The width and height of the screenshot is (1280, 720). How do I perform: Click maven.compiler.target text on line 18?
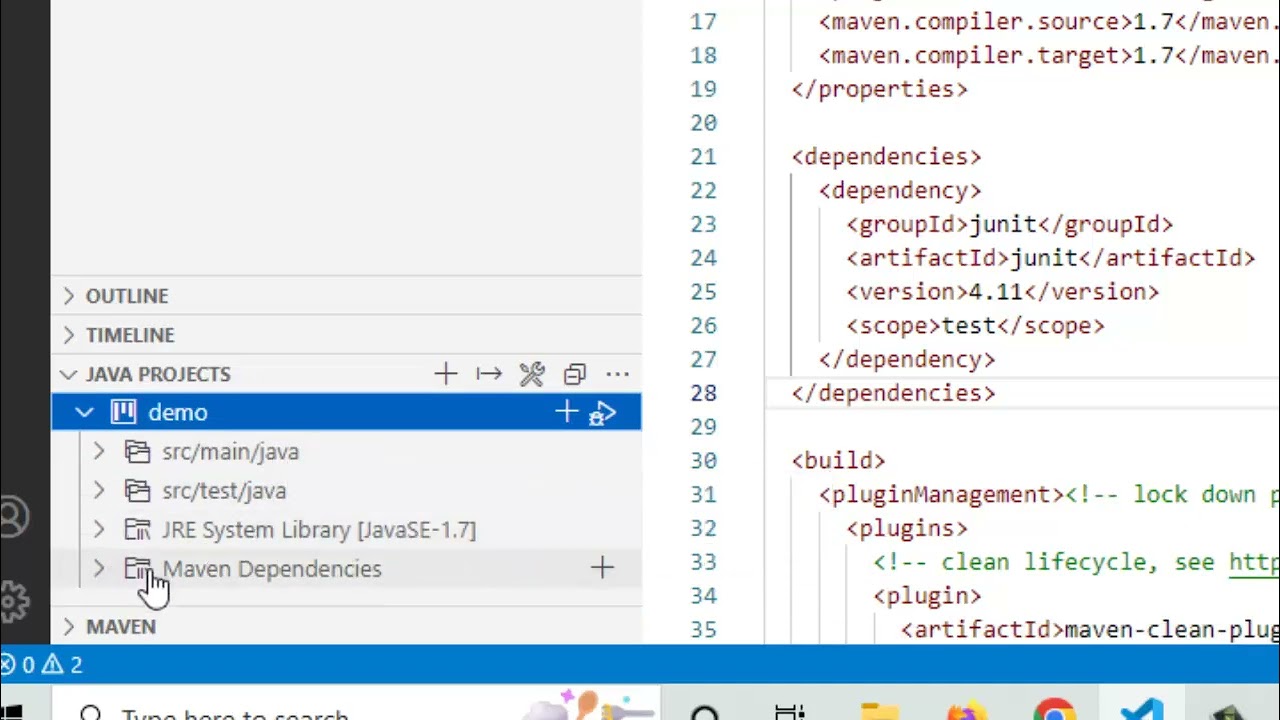tap(975, 55)
